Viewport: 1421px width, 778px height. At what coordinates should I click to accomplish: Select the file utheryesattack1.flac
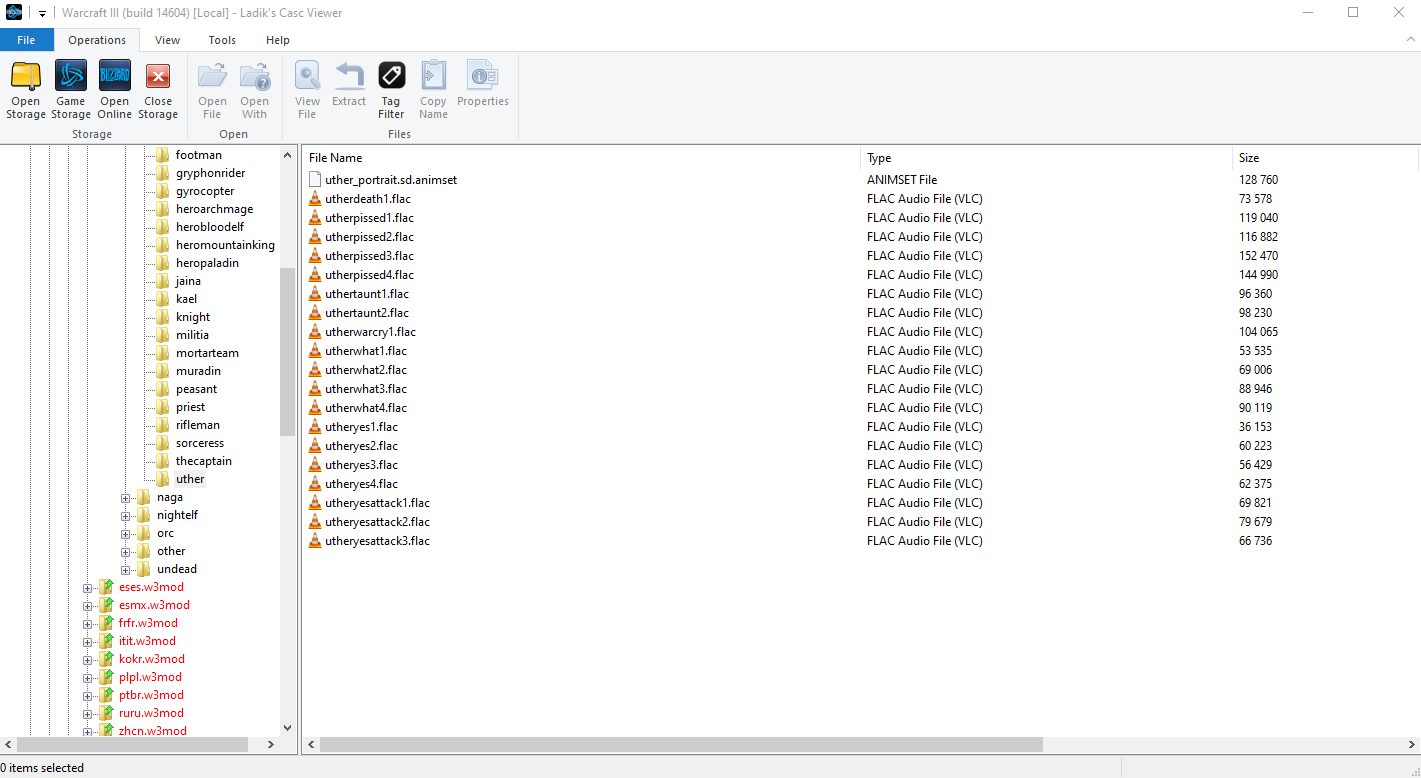coord(377,503)
